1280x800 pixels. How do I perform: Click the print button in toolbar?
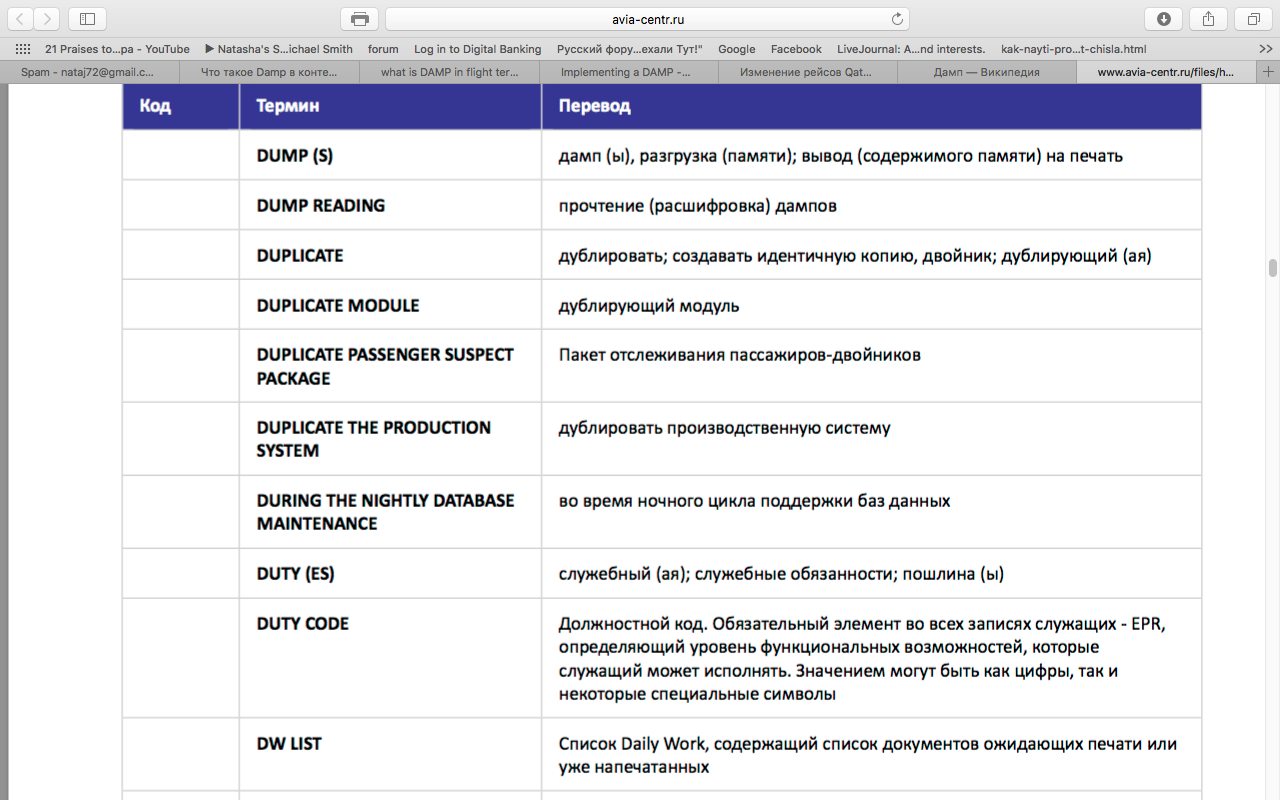[359, 19]
